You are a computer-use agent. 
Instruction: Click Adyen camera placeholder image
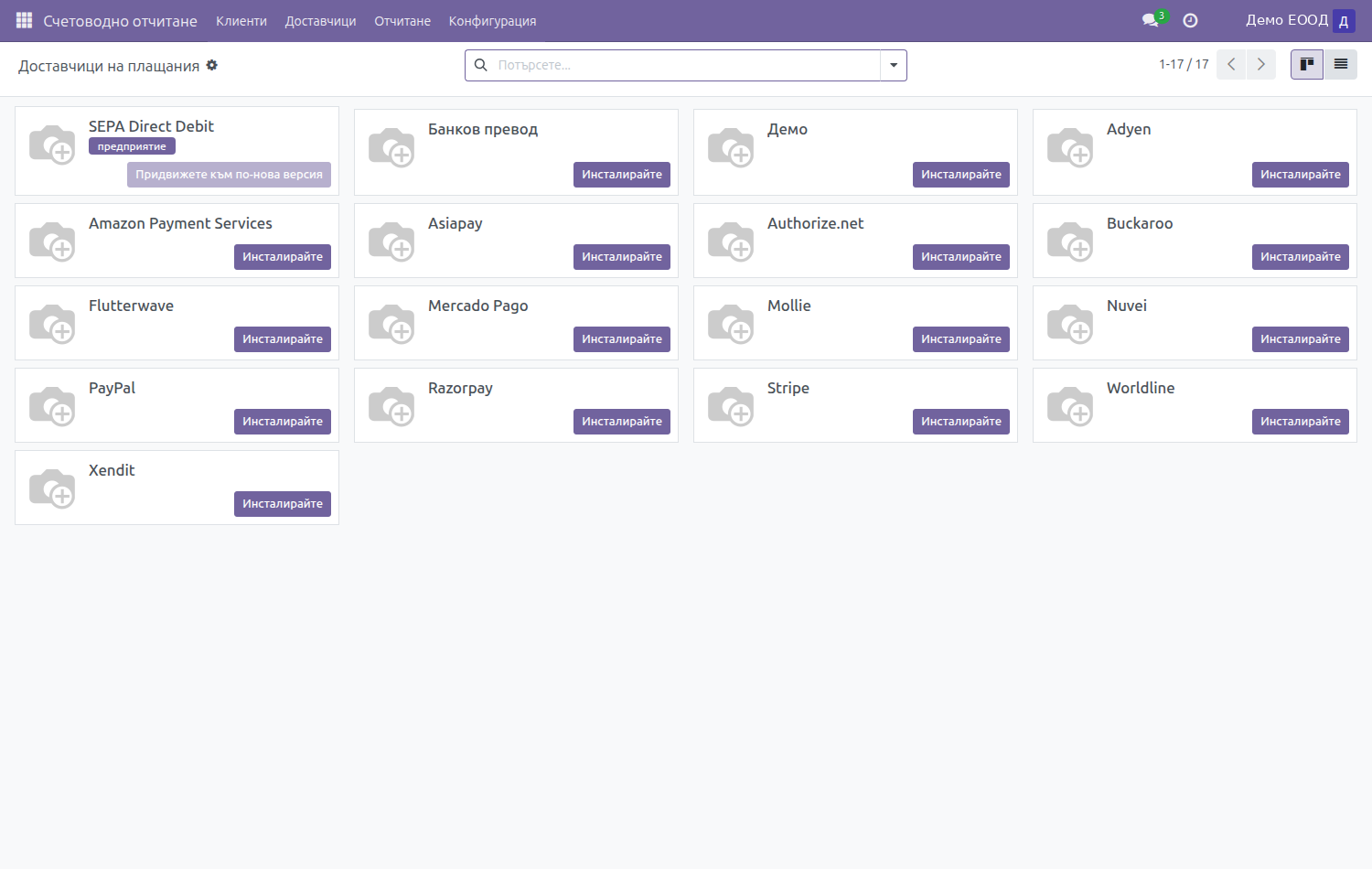tap(1070, 148)
